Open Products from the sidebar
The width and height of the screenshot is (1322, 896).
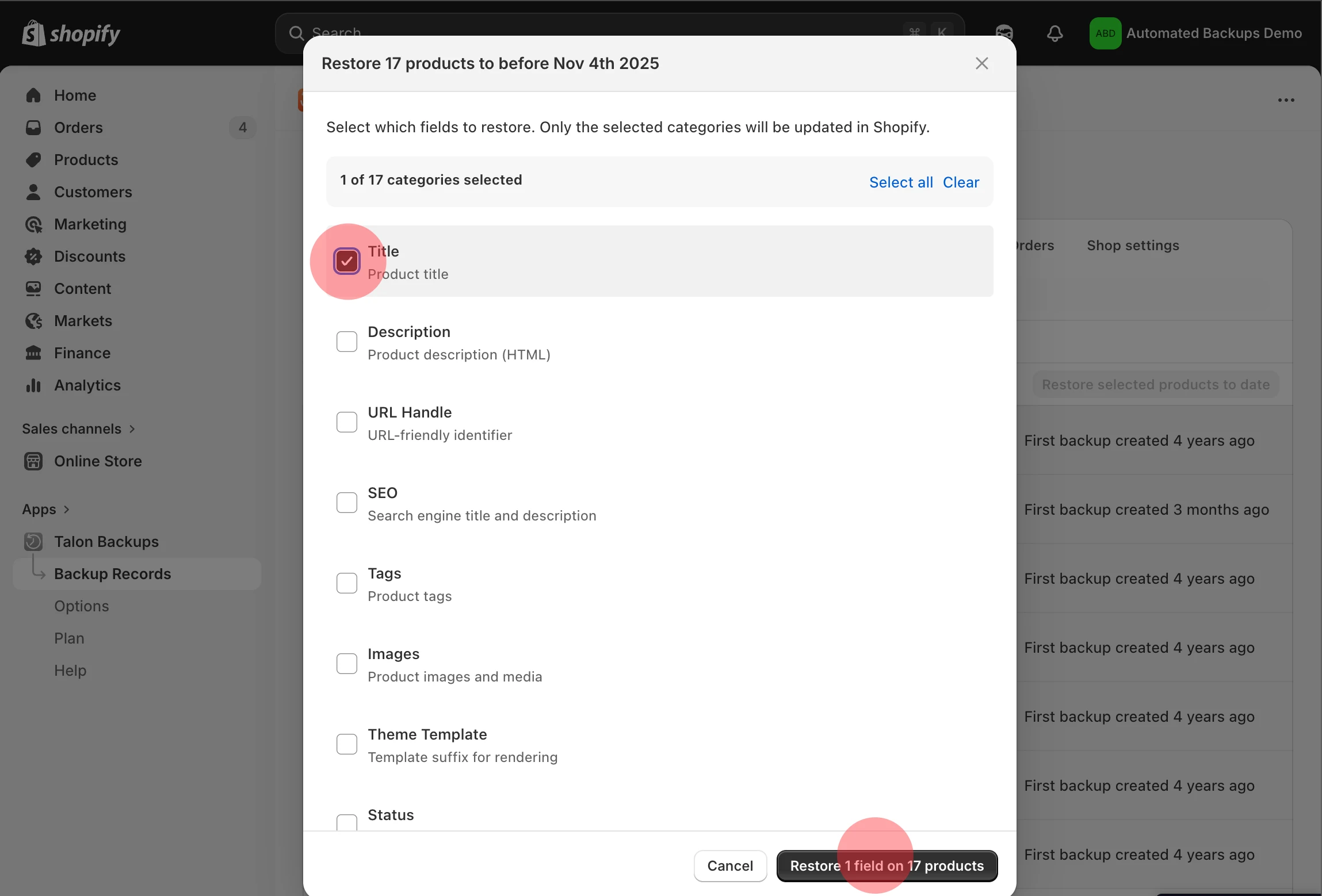tap(86, 160)
